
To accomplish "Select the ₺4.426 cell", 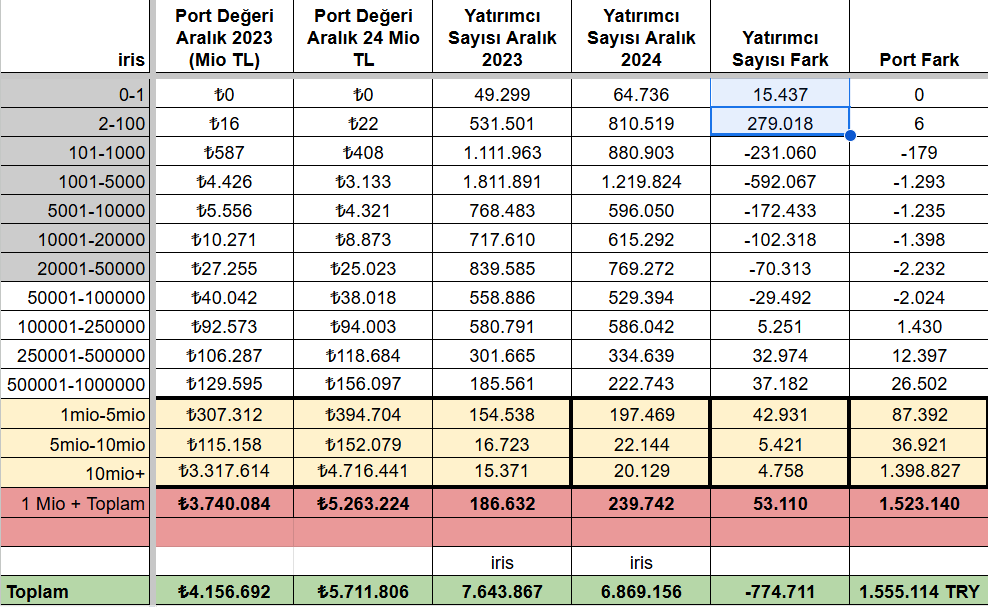I will coord(224,181).
